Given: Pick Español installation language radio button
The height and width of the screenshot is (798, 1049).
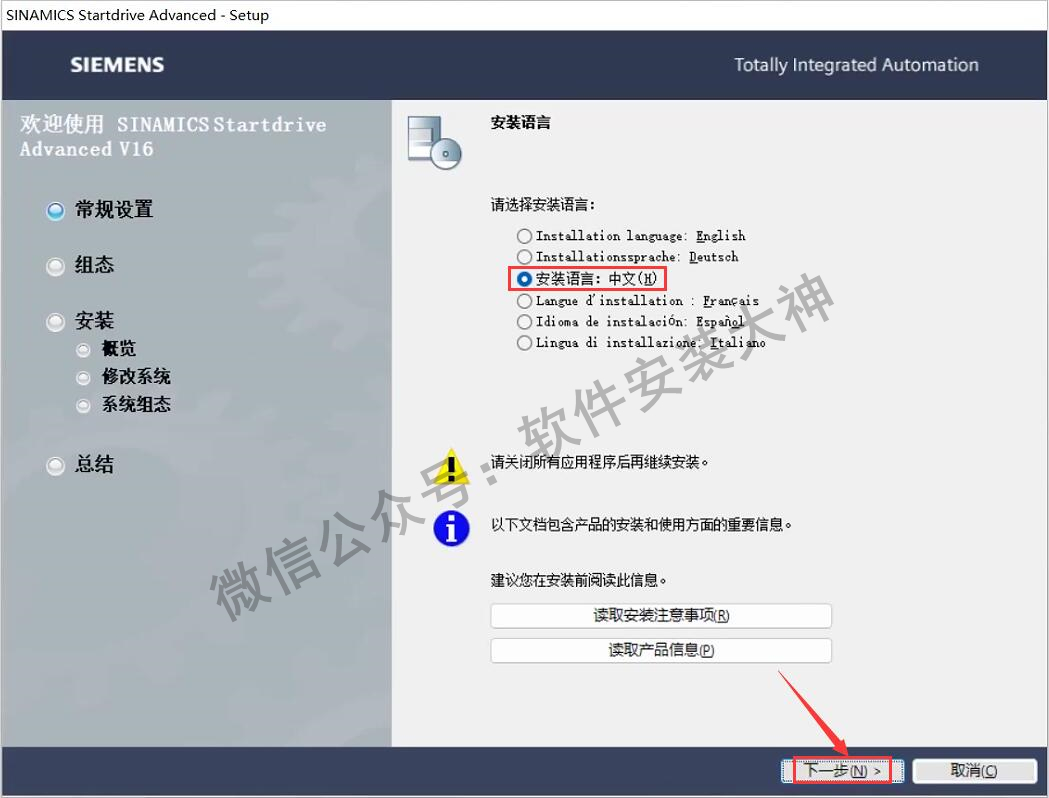Looking at the screenshot, I should coord(524,322).
